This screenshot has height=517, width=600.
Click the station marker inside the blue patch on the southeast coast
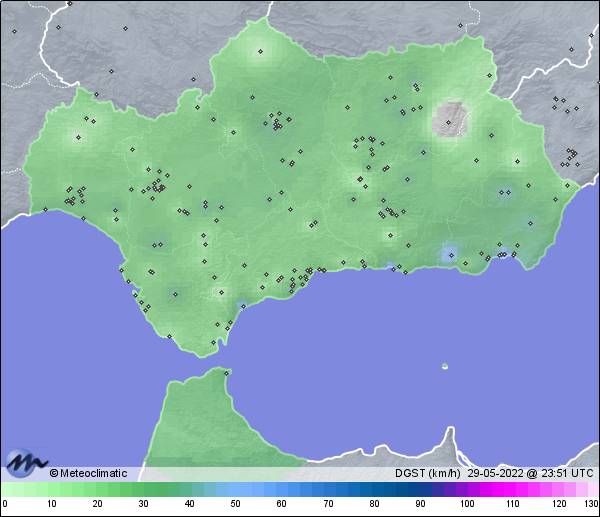[451, 255]
